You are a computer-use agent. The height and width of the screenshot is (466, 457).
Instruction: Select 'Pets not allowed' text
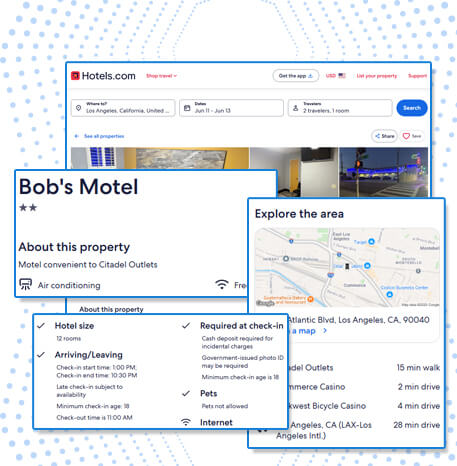click(225, 406)
